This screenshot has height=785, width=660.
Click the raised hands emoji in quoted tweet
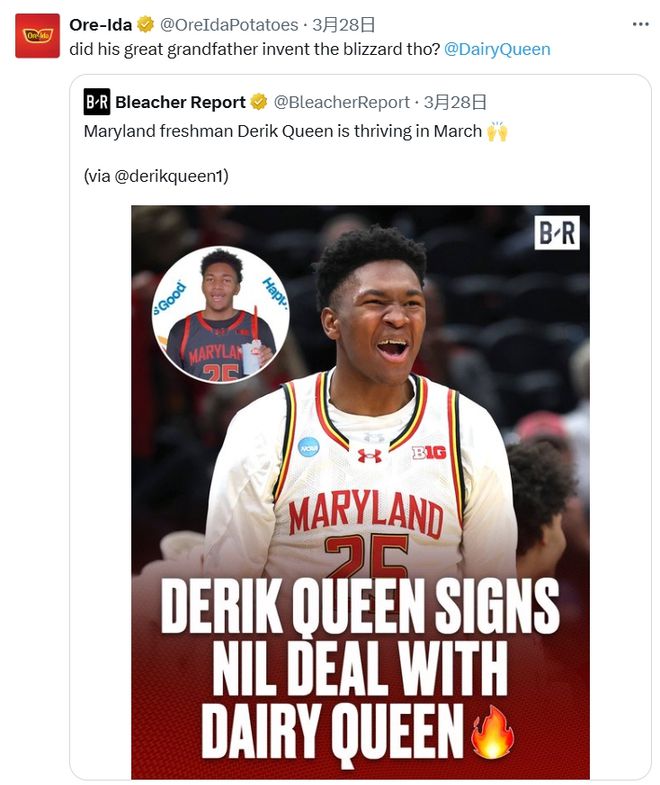pyautogui.click(x=497, y=131)
